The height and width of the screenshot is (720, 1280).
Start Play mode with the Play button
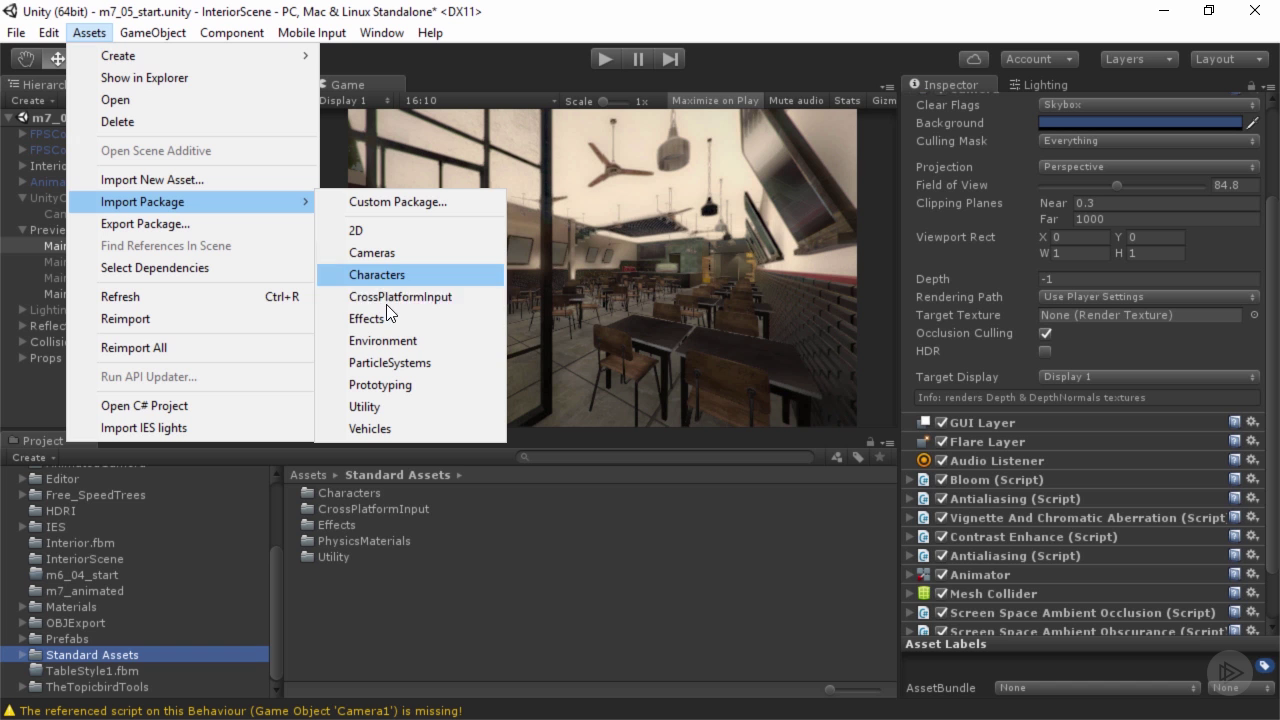[x=605, y=59]
